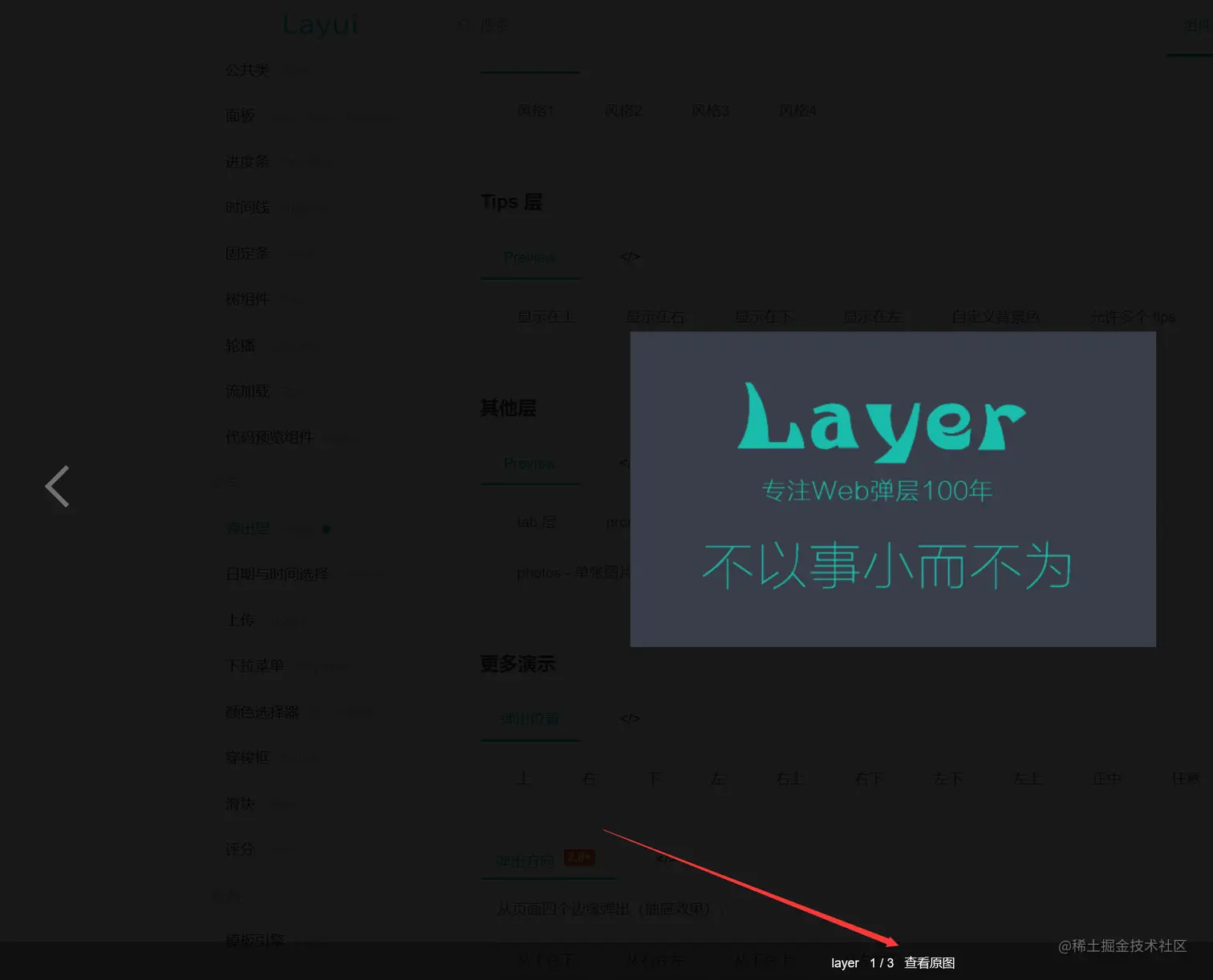Select 弹出位置 tab under 更多演示
Viewport: 1213px width, 980px height.
coord(529,719)
